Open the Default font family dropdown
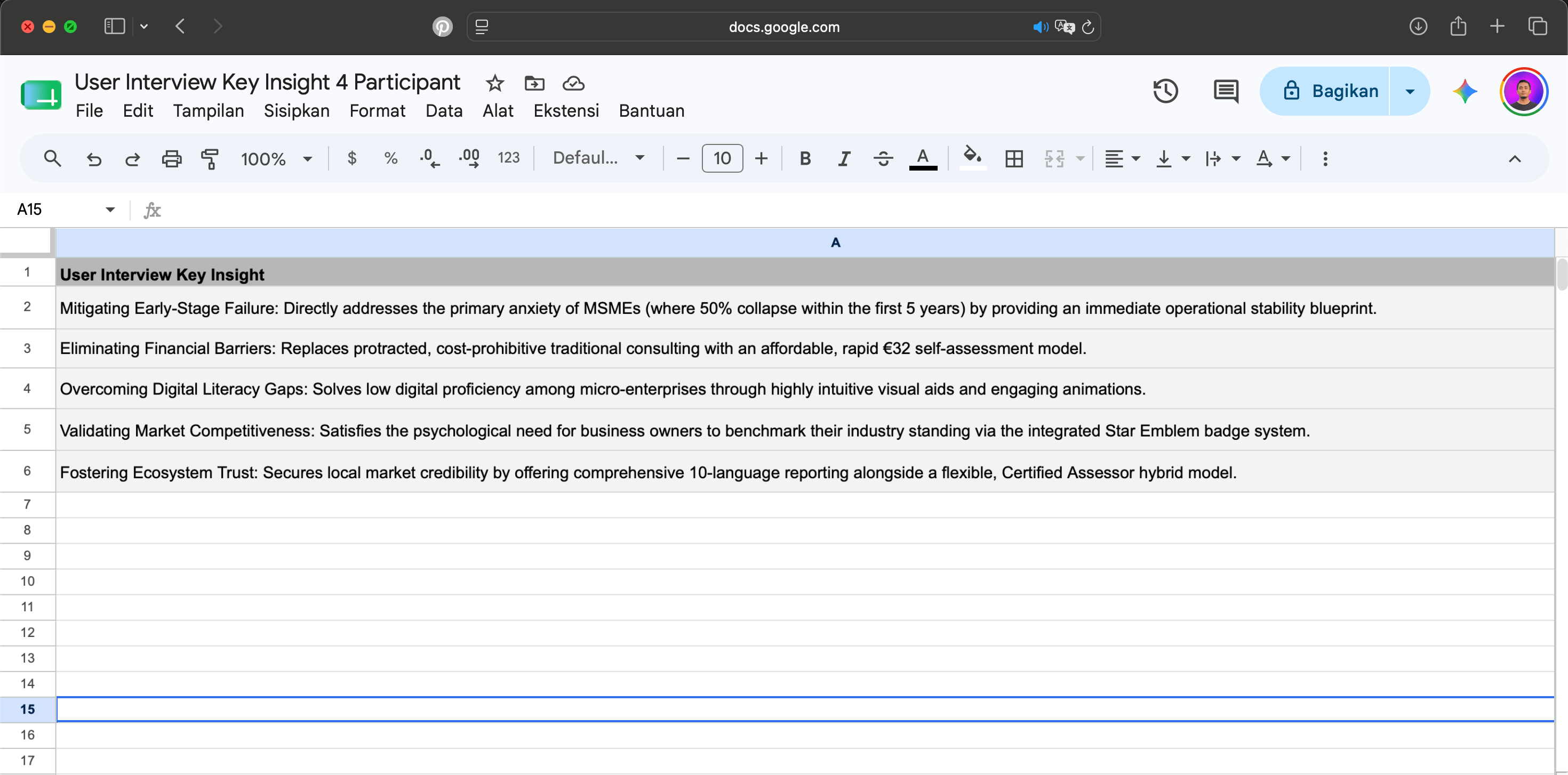The width and height of the screenshot is (1568, 775). tap(598, 159)
